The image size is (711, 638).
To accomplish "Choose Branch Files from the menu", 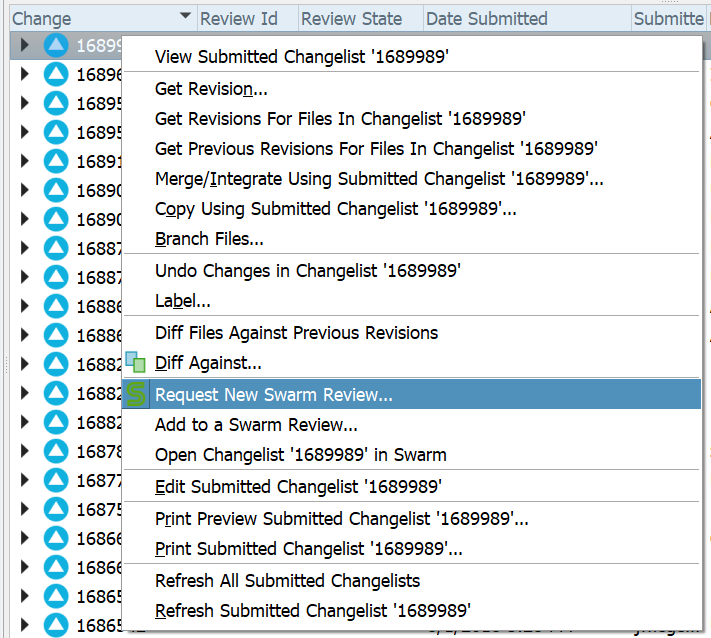I will [209, 239].
